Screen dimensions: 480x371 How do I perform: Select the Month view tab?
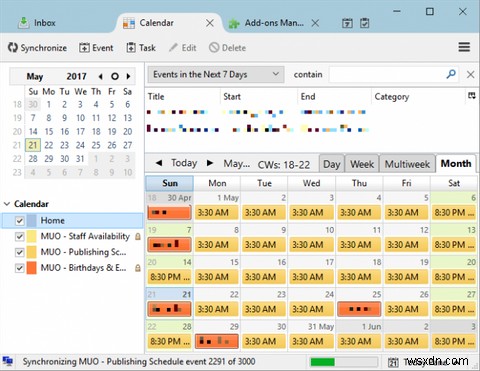[x=456, y=164]
